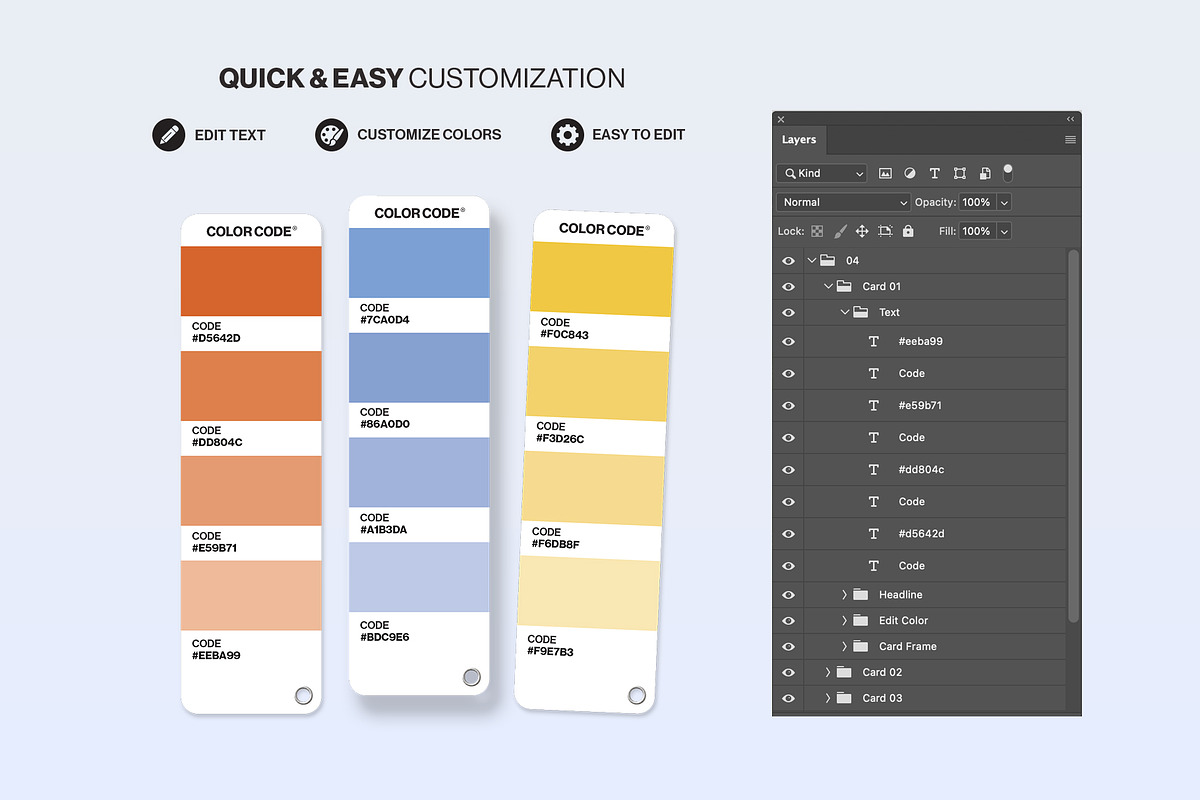Image resolution: width=1200 pixels, height=800 pixels.
Task: Click the folder icon of Card Frame group
Action: pyautogui.click(x=860, y=646)
